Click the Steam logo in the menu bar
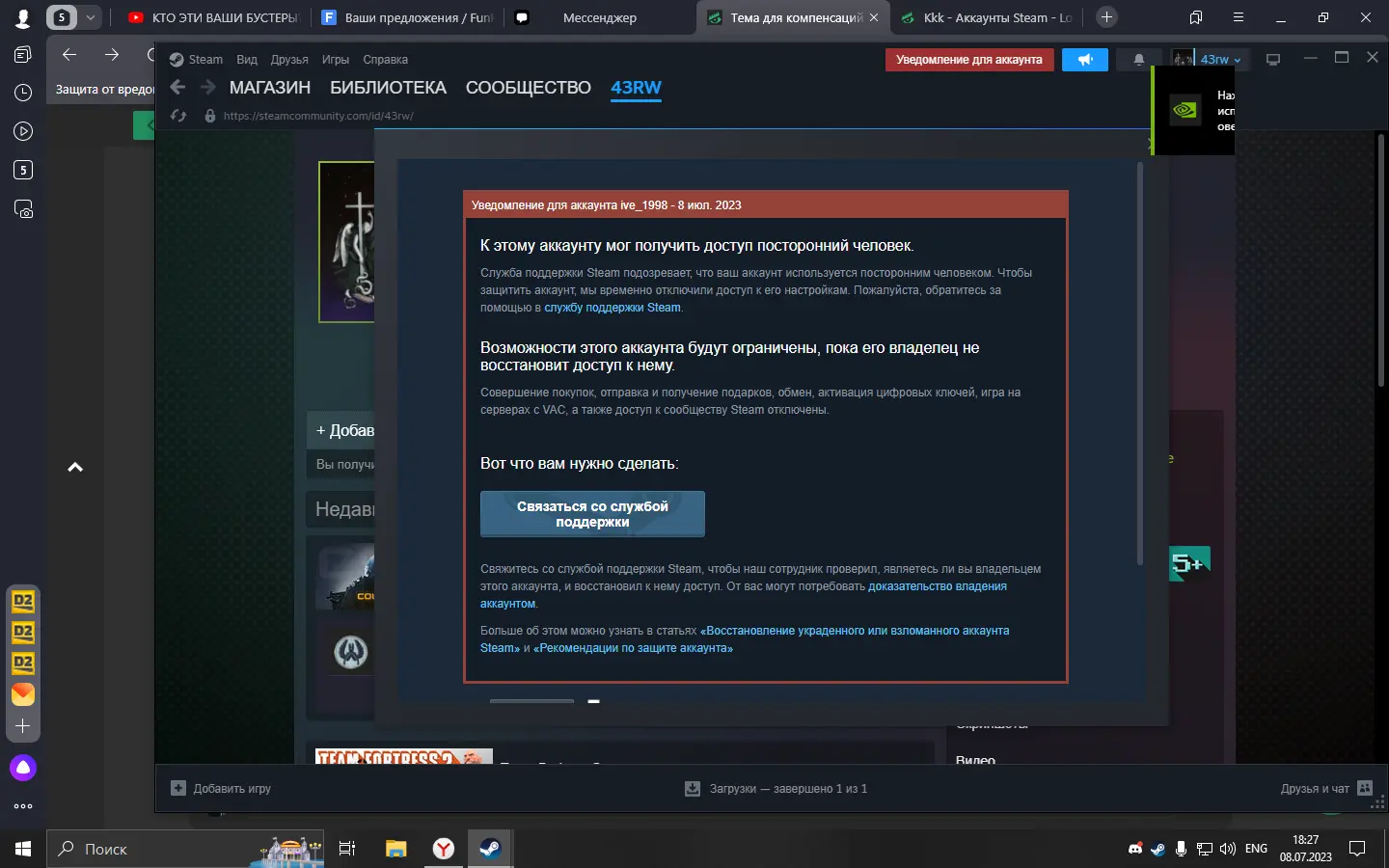 coord(177,60)
